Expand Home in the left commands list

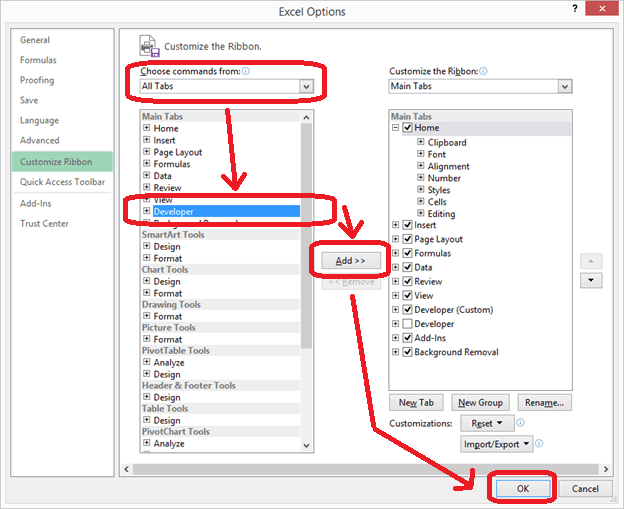[146, 128]
